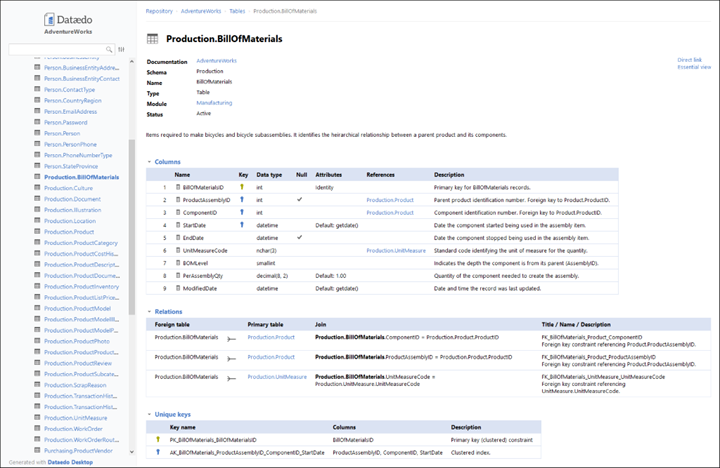Click the search magnifier icon in sidebar

point(108,49)
